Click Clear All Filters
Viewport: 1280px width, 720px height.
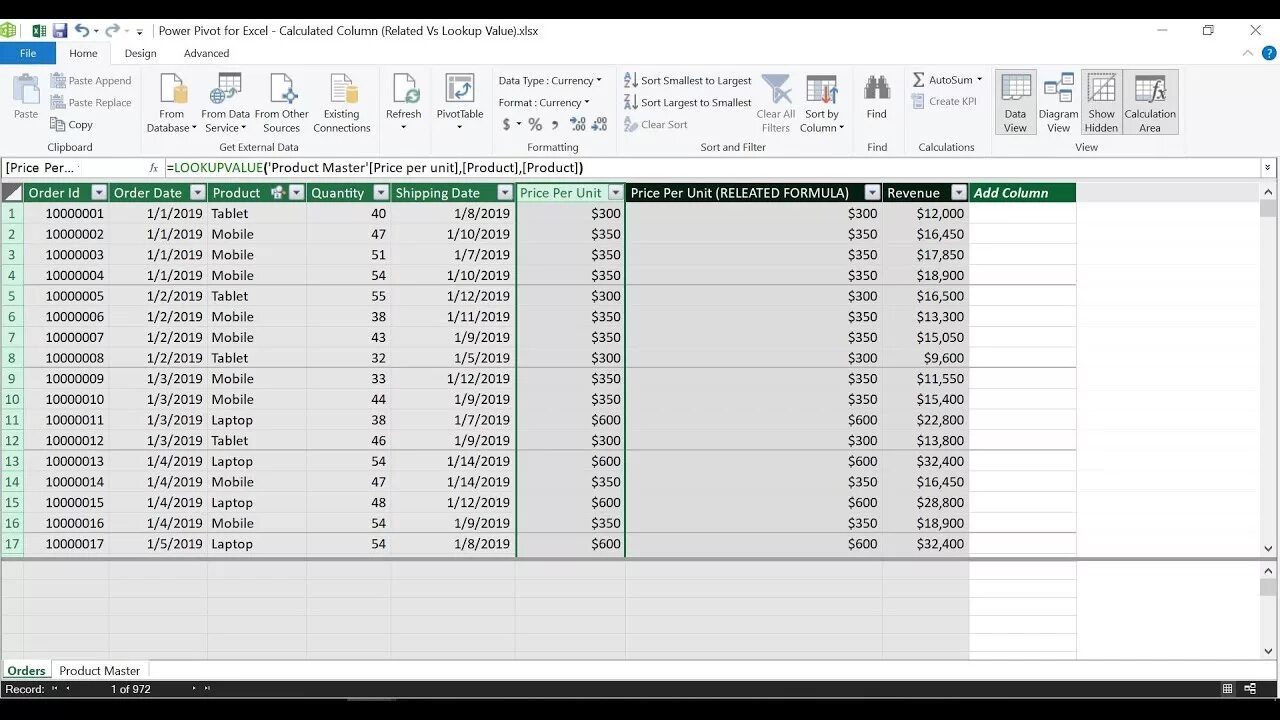[x=776, y=103]
